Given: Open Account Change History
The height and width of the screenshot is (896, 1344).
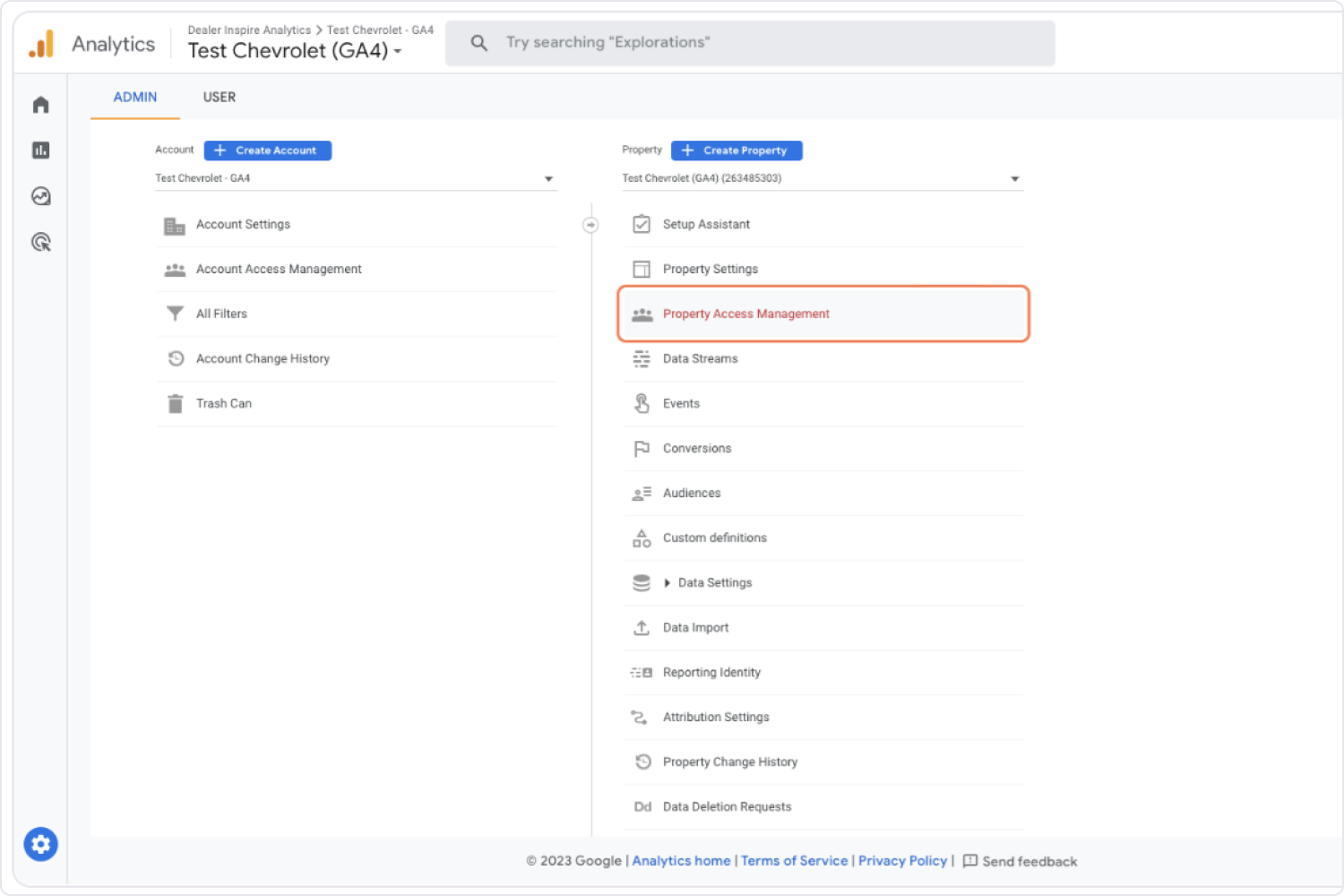Looking at the screenshot, I should click(x=358, y=359).
